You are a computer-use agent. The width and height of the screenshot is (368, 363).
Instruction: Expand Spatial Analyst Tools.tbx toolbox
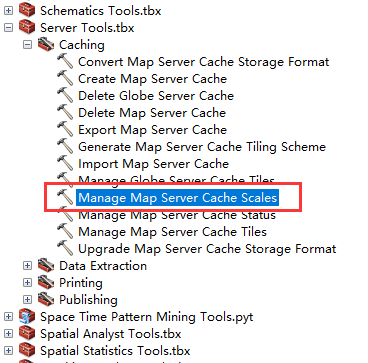click(x=8, y=334)
